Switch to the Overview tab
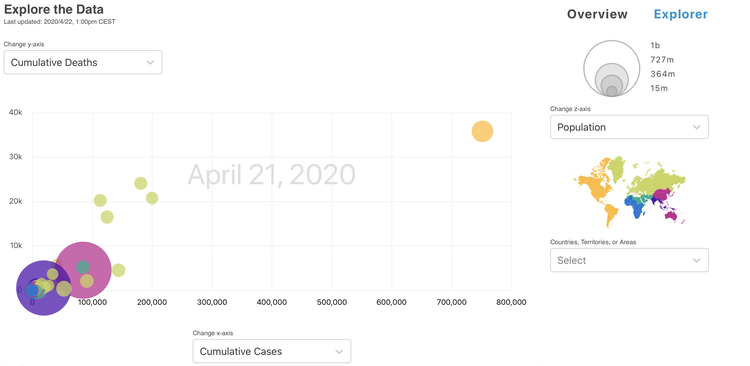 pyautogui.click(x=597, y=14)
